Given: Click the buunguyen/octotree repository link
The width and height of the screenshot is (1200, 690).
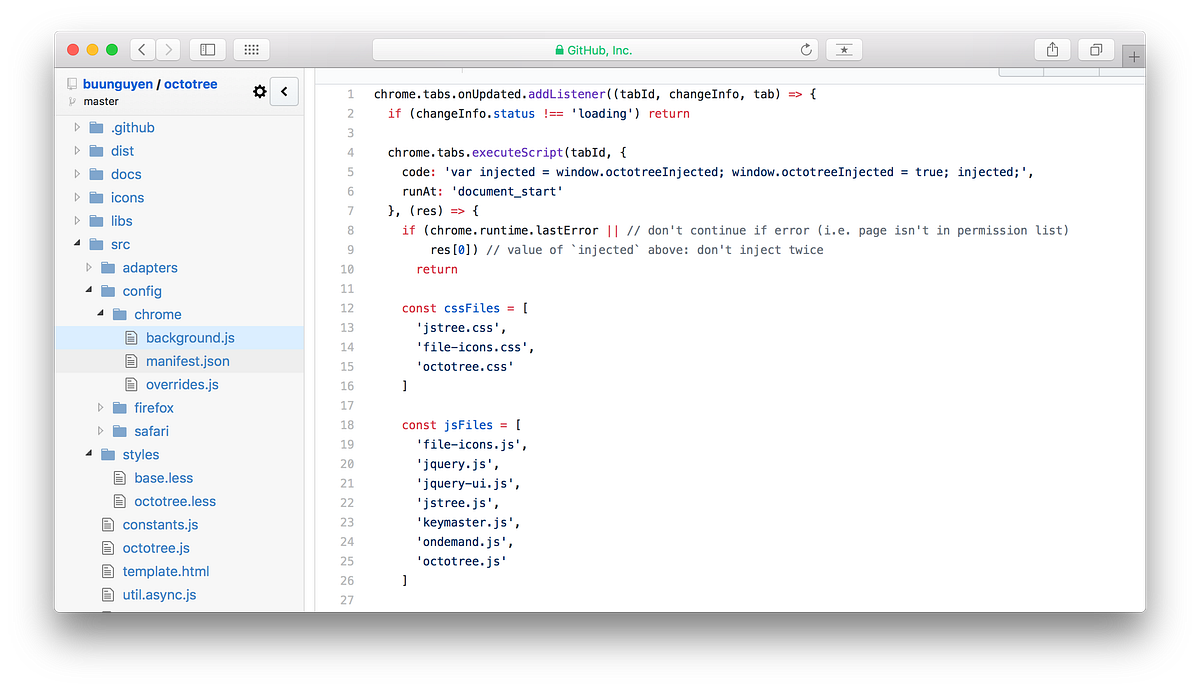Looking at the screenshot, I should pyautogui.click(x=145, y=84).
